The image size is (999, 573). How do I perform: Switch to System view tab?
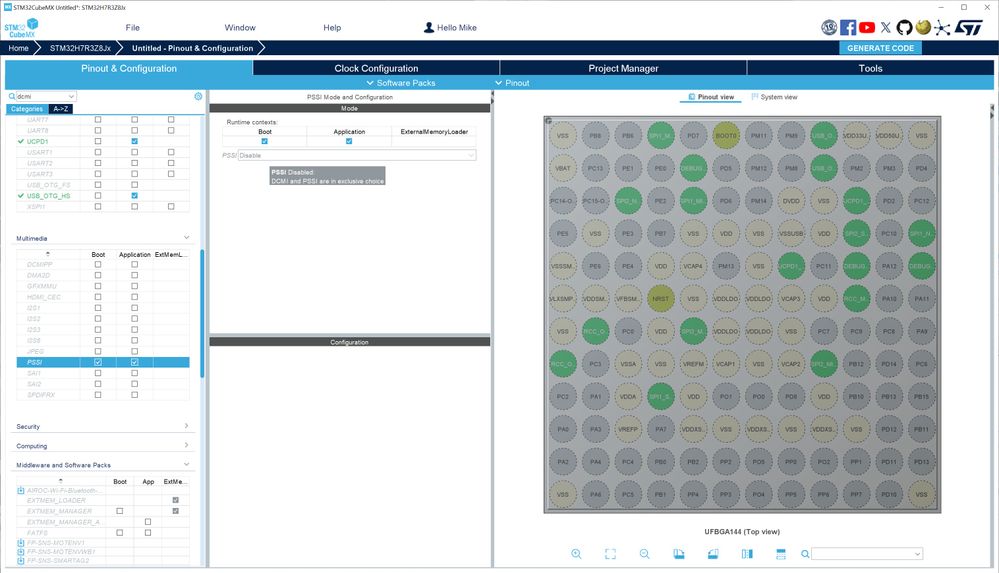[774, 97]
